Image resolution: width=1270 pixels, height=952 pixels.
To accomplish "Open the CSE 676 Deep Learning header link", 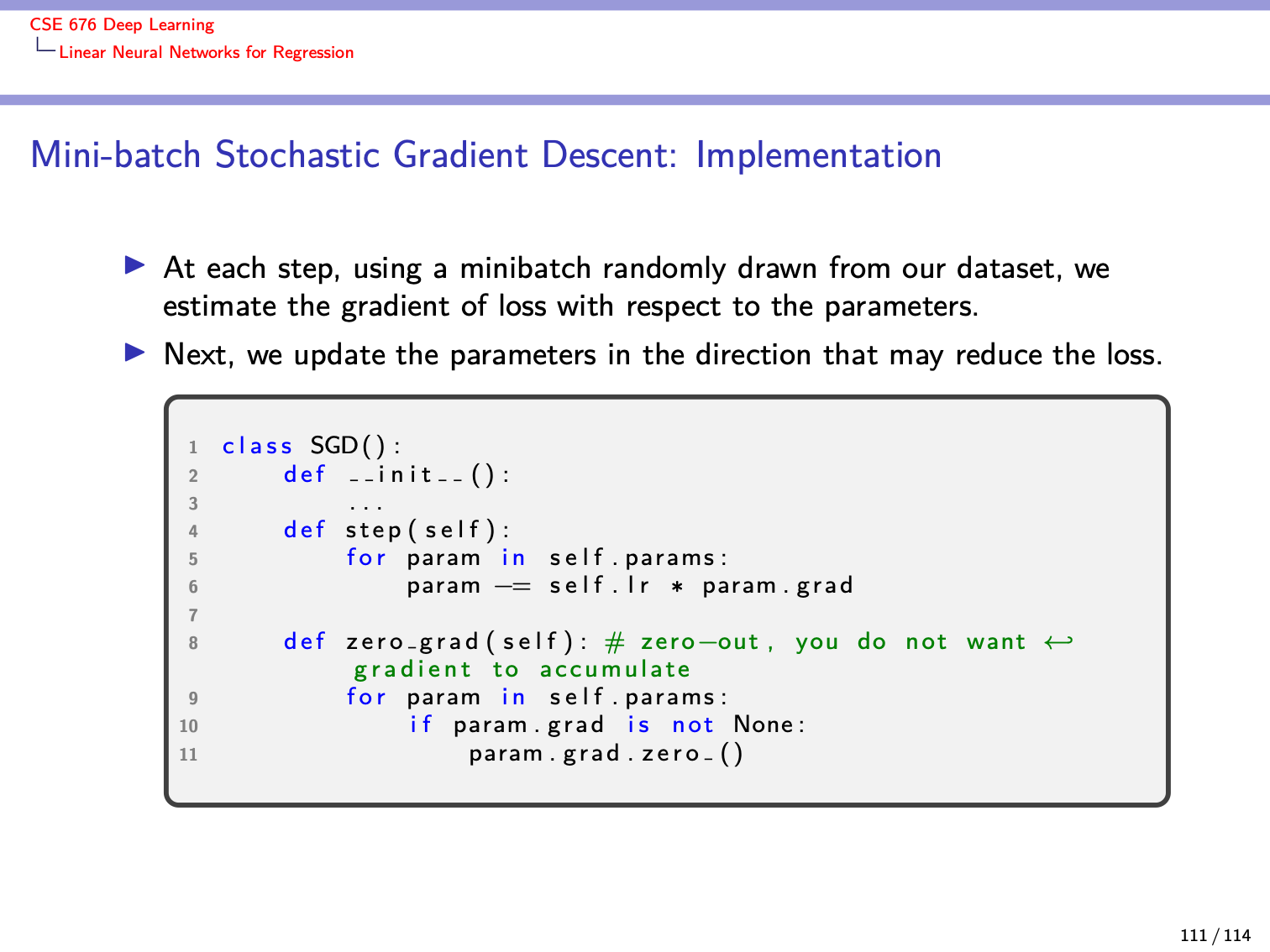I will click(x=122, y=25).
